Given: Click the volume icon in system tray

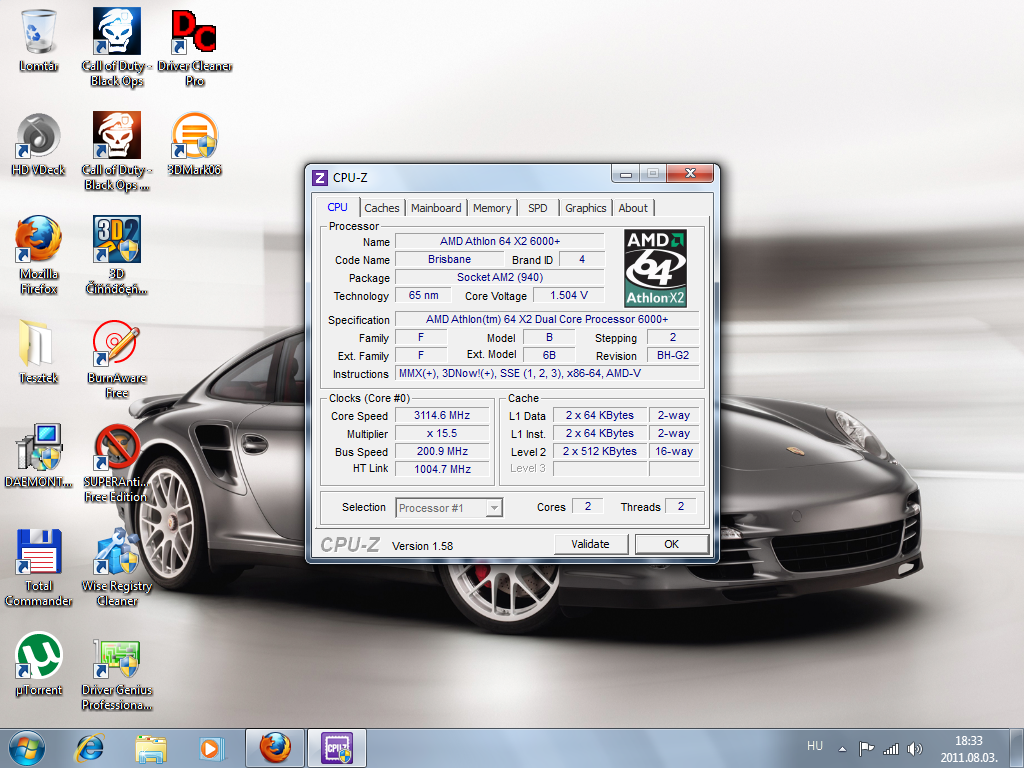Looking at the screenshot, I should [915, 748].
